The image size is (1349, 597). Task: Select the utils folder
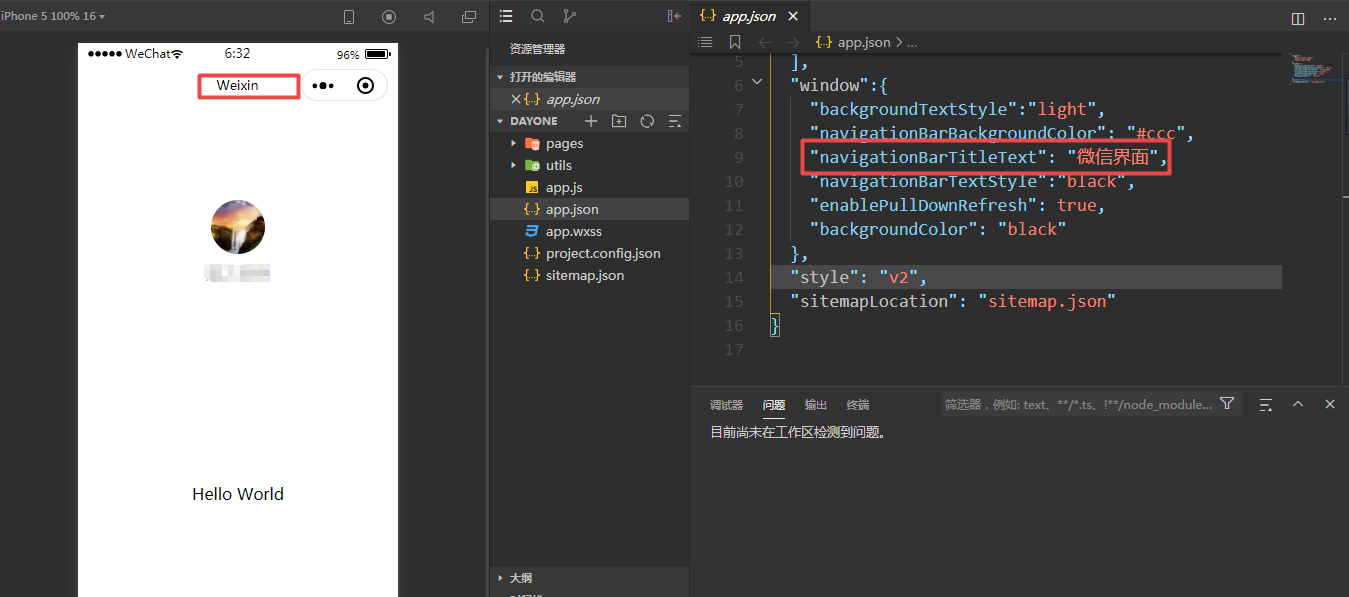559,165
